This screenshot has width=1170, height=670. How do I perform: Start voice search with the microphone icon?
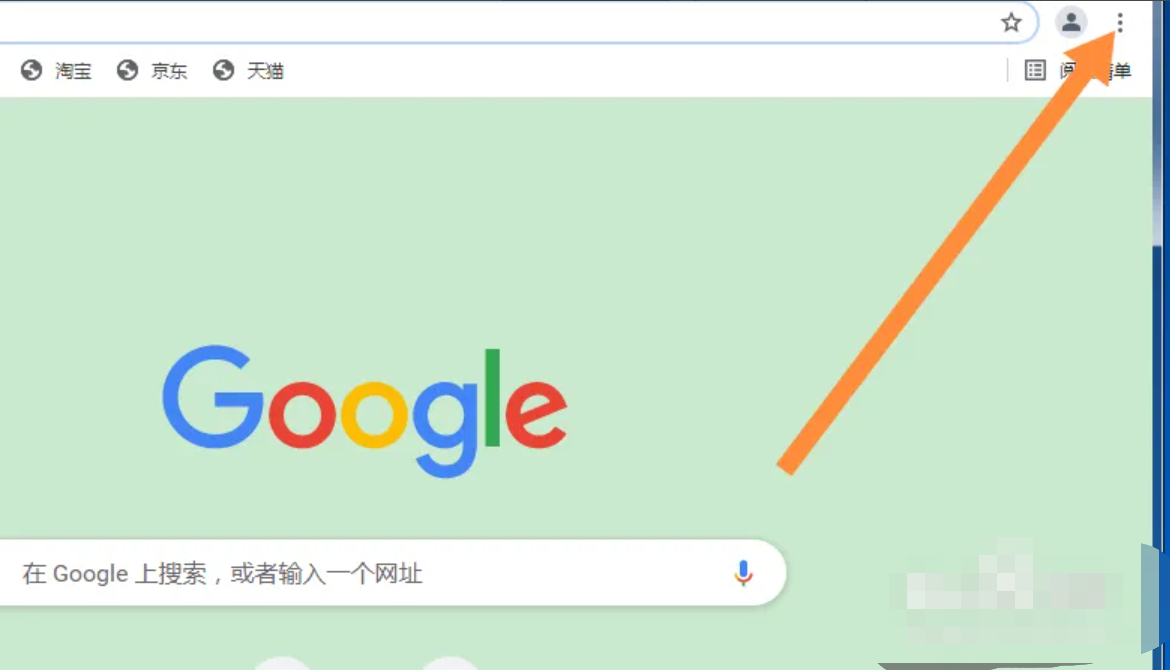click(x=743, y=573)
